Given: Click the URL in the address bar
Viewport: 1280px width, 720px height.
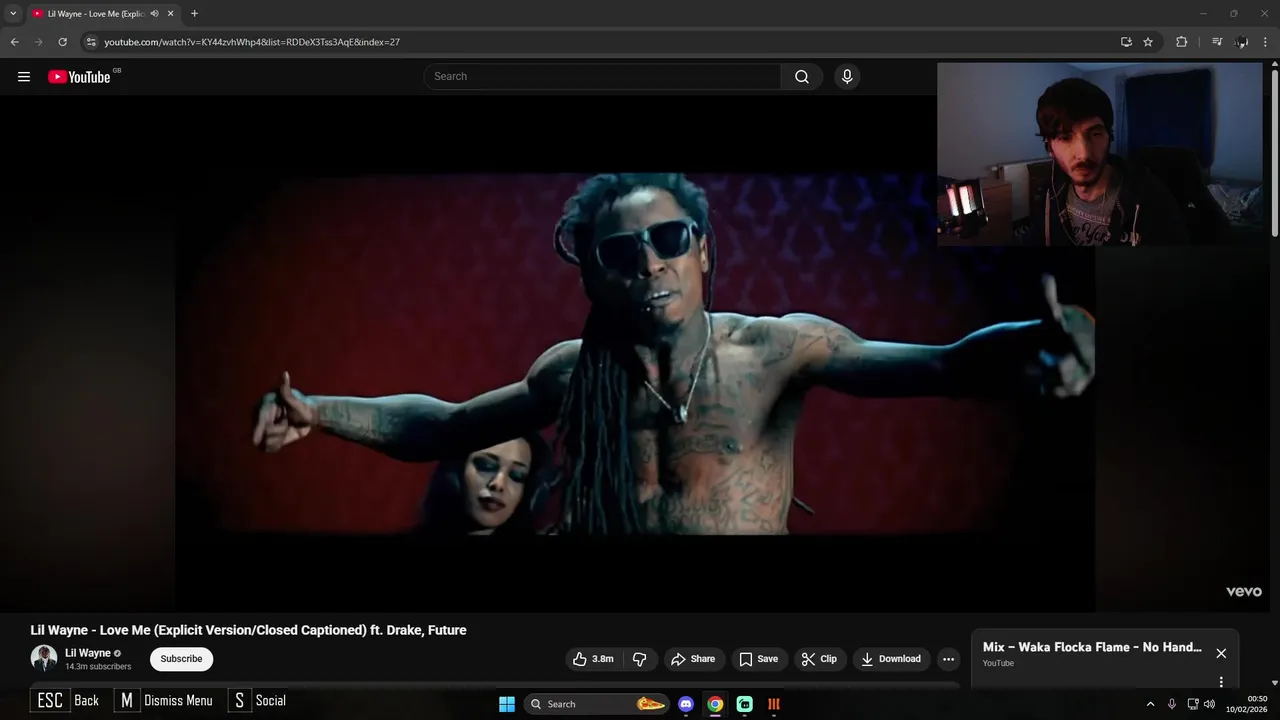Looking at the screenshot, I should tap(252, 42).
